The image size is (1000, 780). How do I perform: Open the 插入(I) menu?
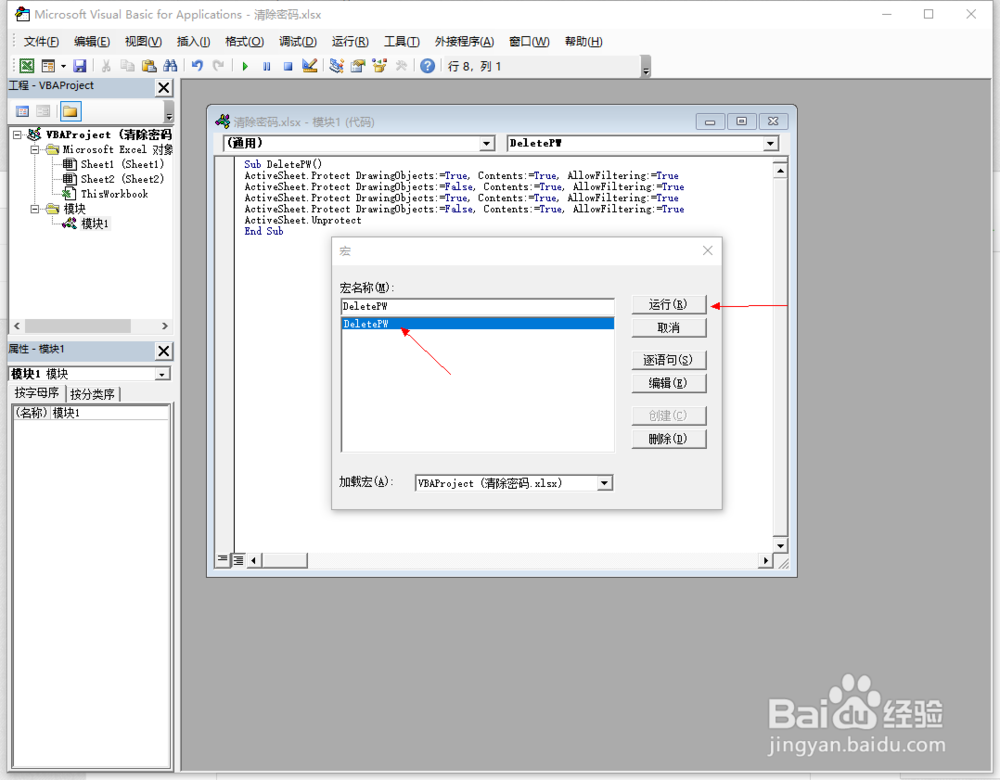(193, 41)
